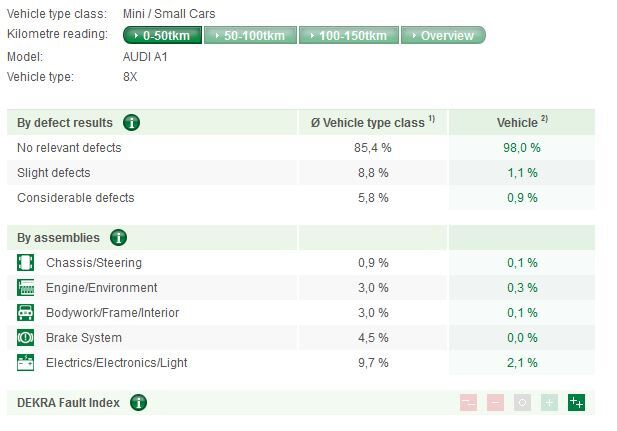Click the Bodywork/Frame/Interior car icon

click(26, 313)
